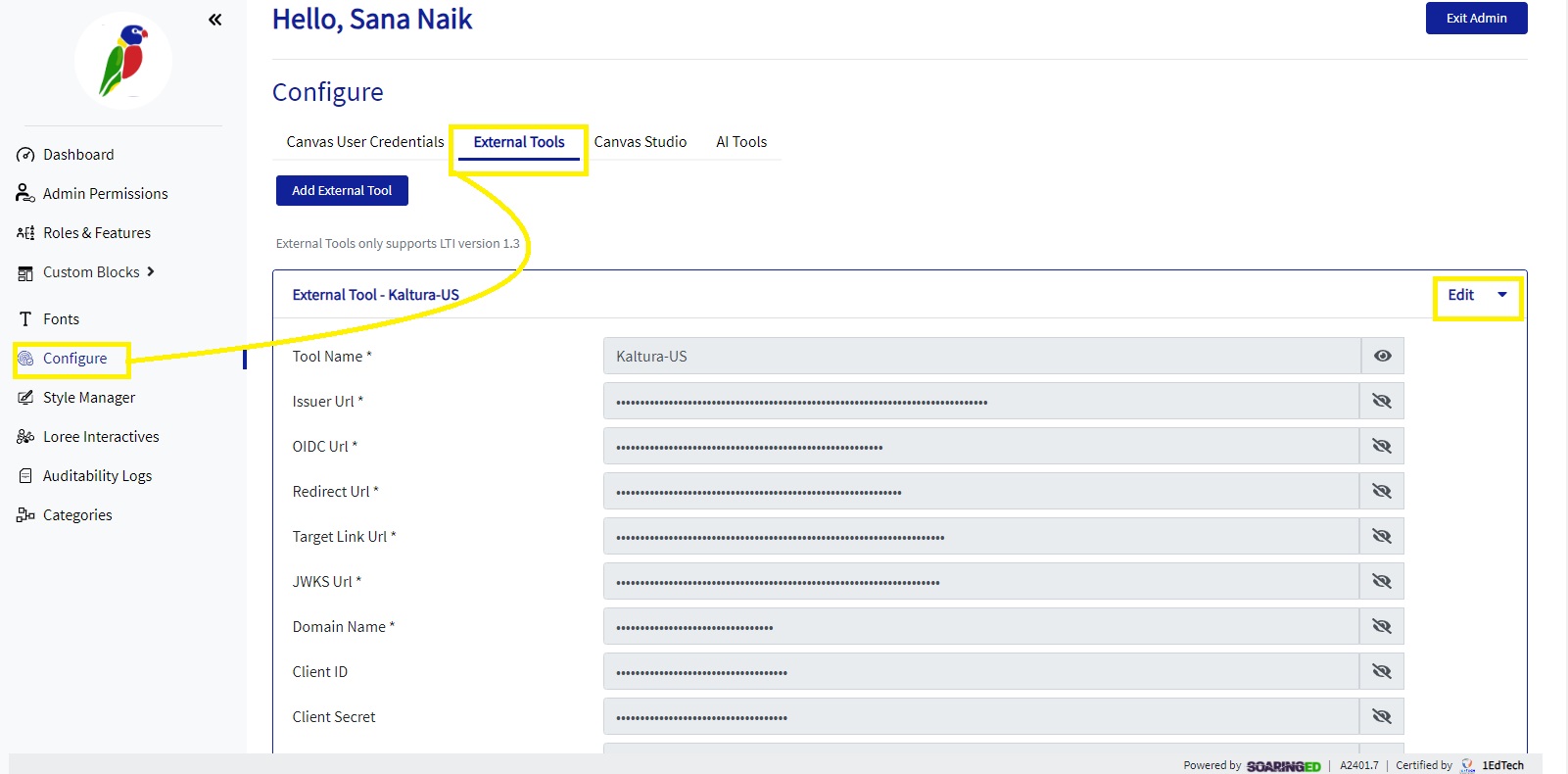Click the Exit Admin button

point(1476,18)
